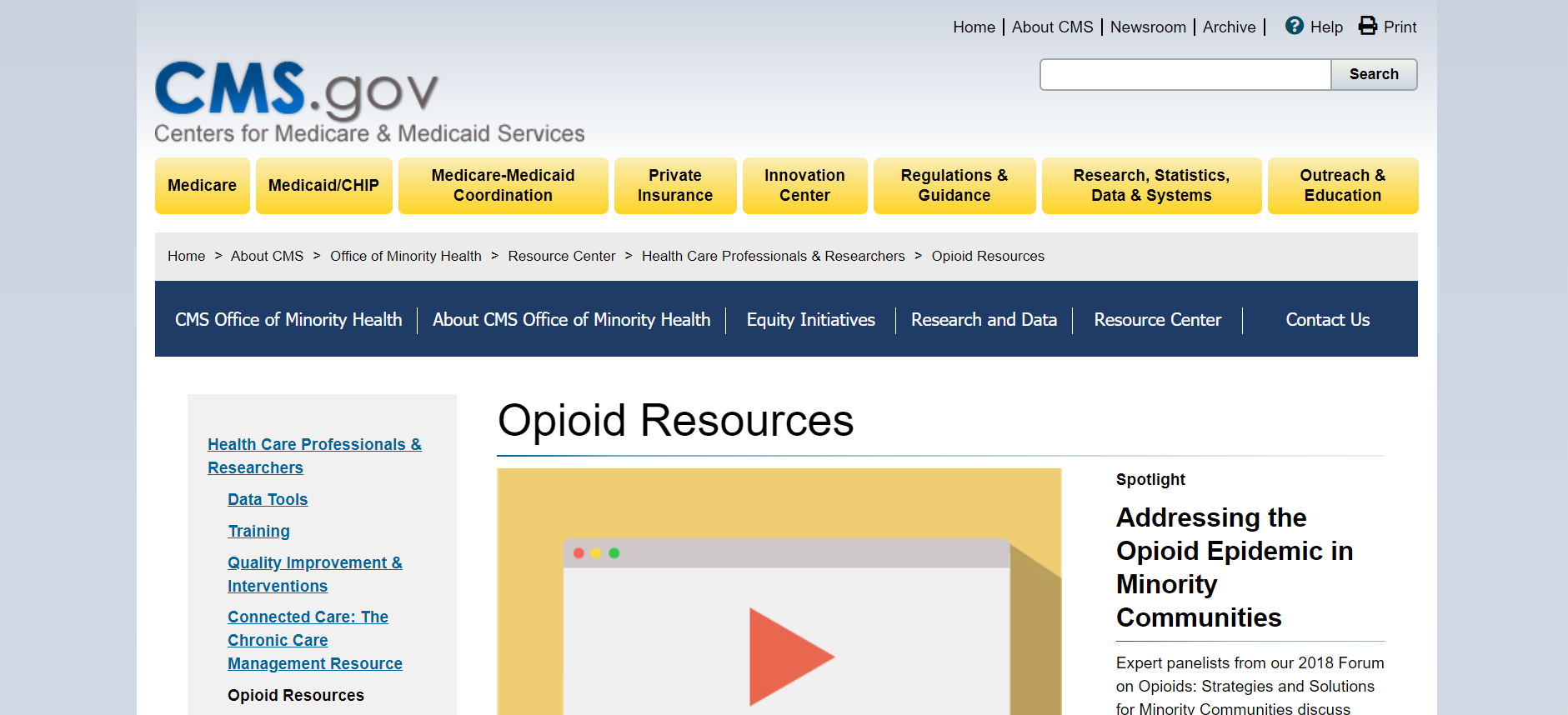Click the Print printer icon
The image size is (1568, 715).
coord(1368,26)
